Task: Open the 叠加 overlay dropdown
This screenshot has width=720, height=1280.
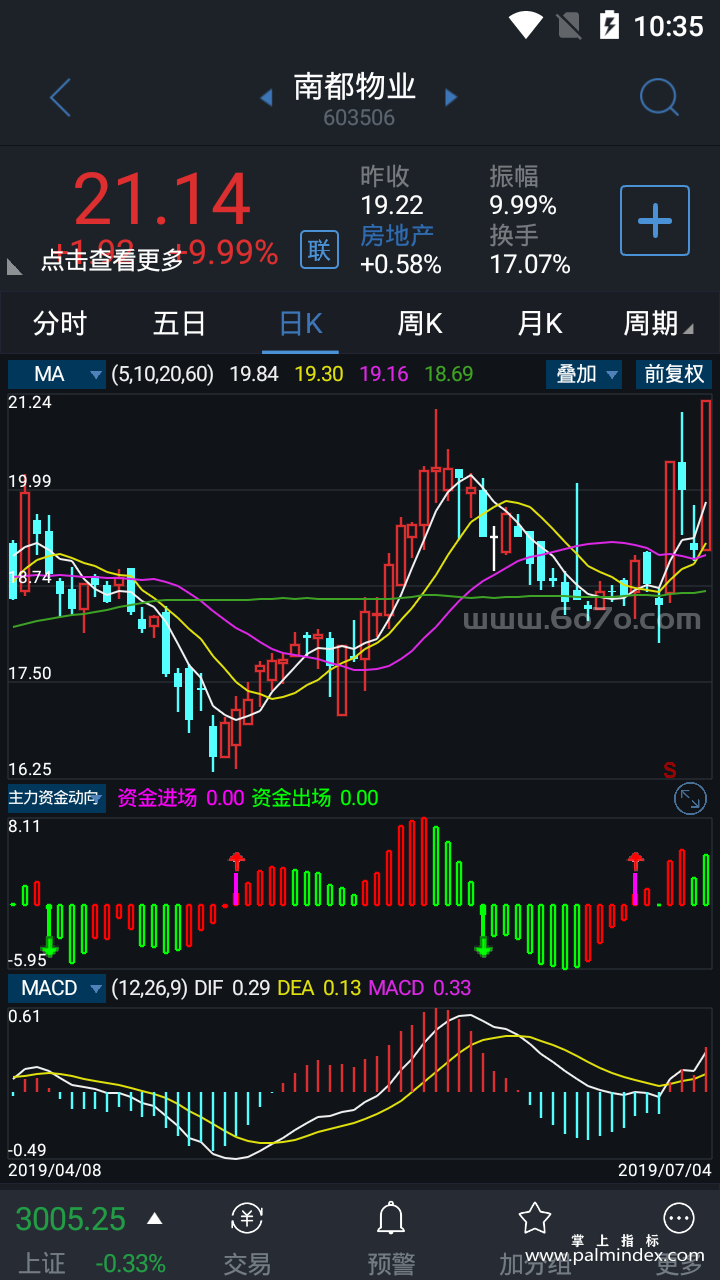Action: (x=584, y=374)
